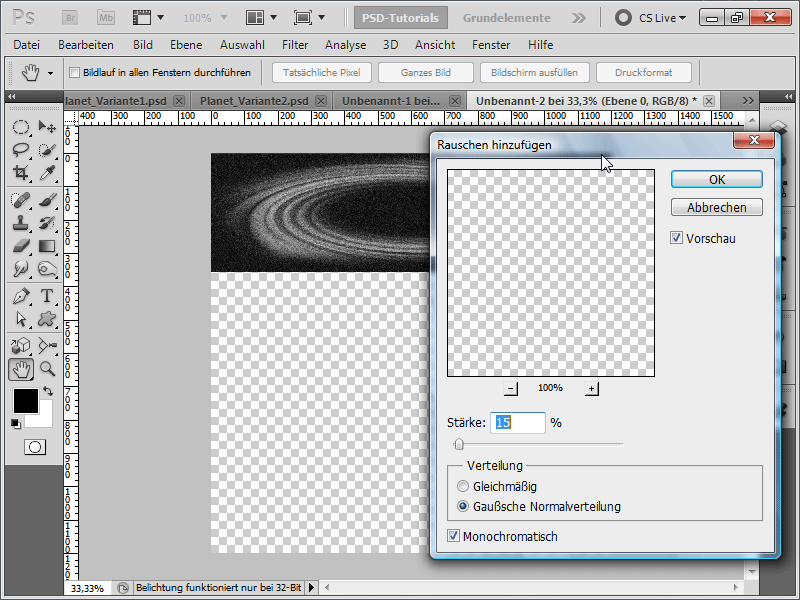Uncheck the Vorschau checkbox
Viewport: 800px width, 600px height.
click(676, 238)
